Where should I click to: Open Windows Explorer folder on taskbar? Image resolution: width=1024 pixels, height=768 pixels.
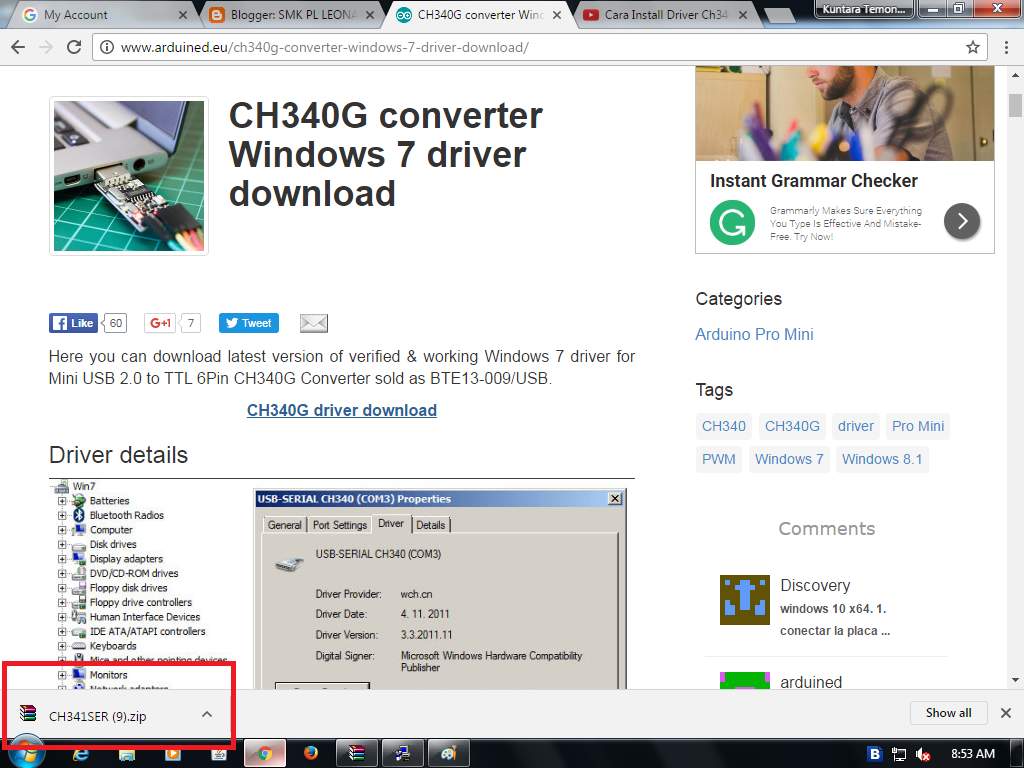[127, 755]
